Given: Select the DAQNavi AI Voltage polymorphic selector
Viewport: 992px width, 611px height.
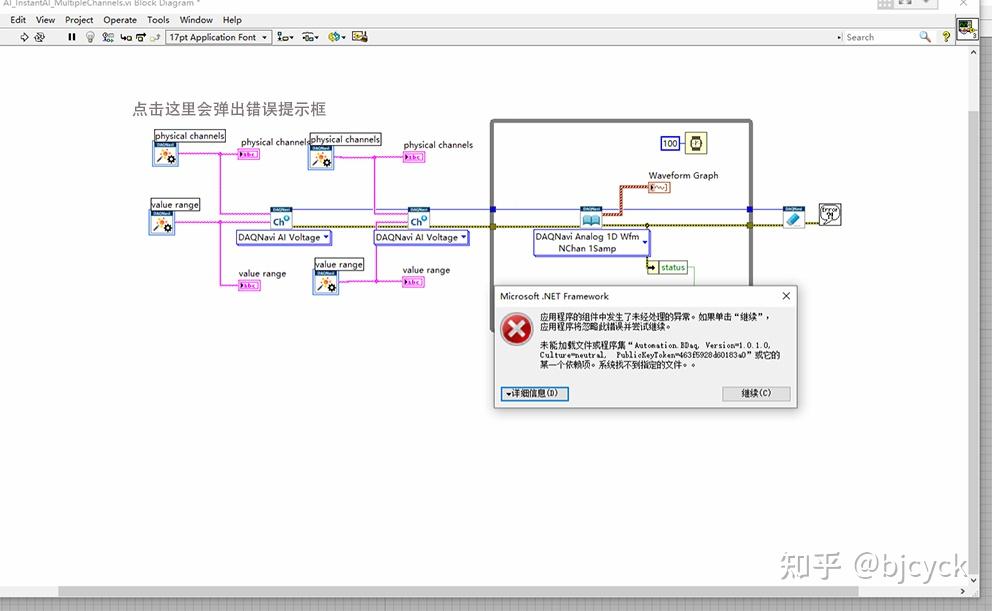Looking at the screenshot, I should [x=281, y=237].
